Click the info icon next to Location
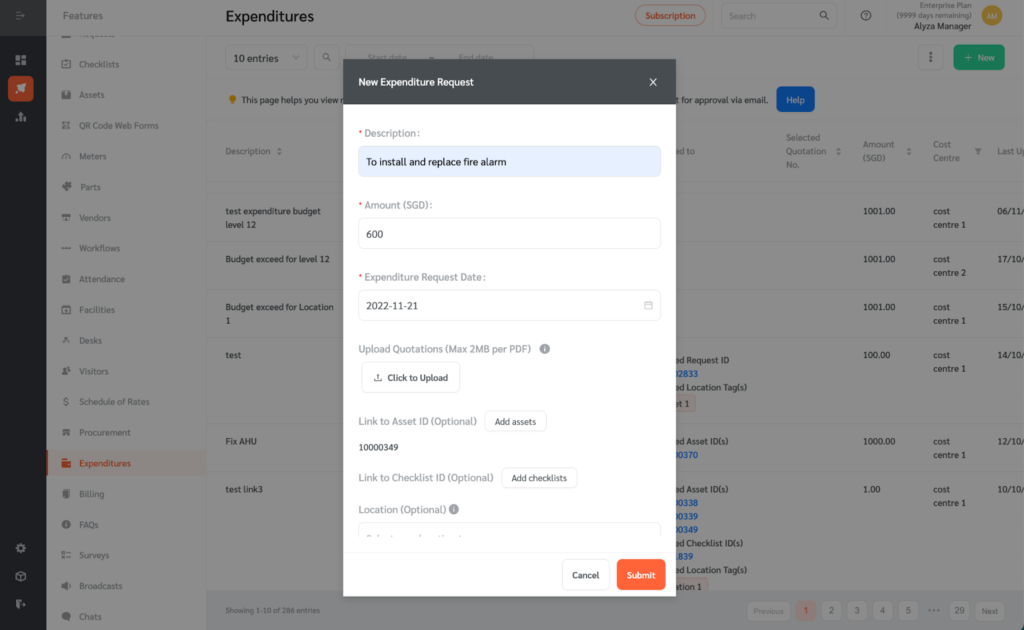Screen dimensions: 1024x630 pos(454,509)
